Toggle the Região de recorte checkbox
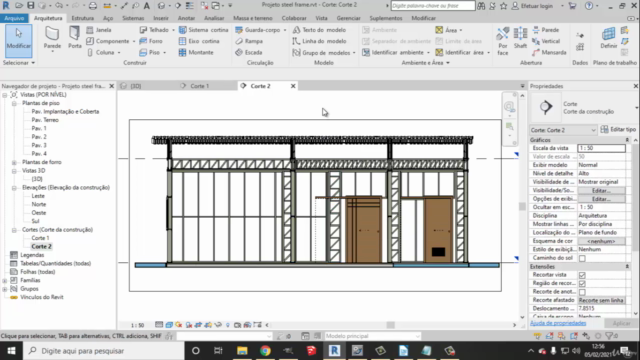 pyautogui.click(x=582, y=284)
